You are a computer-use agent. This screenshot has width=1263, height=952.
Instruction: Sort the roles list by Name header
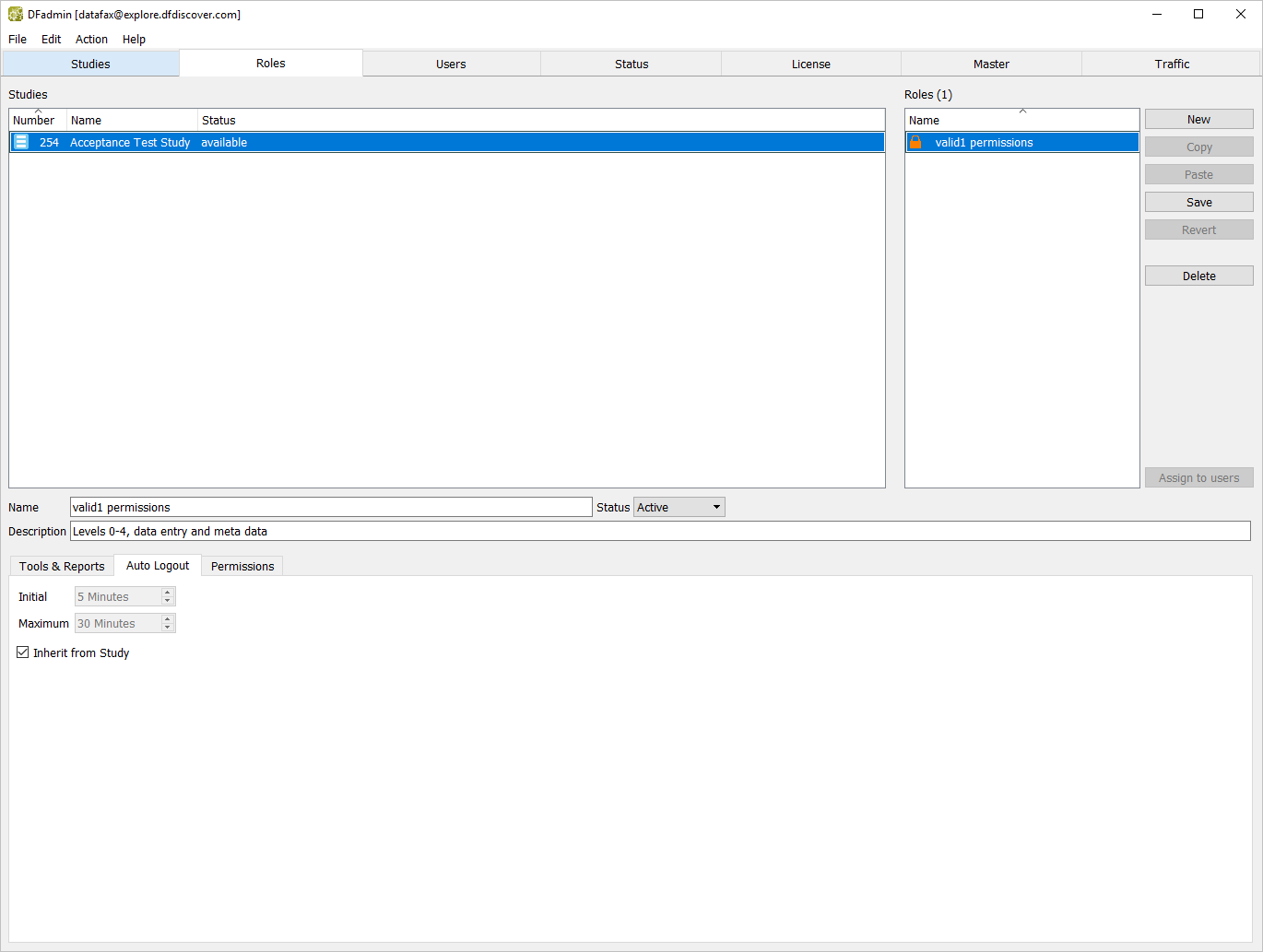(x=1021, y=120)
